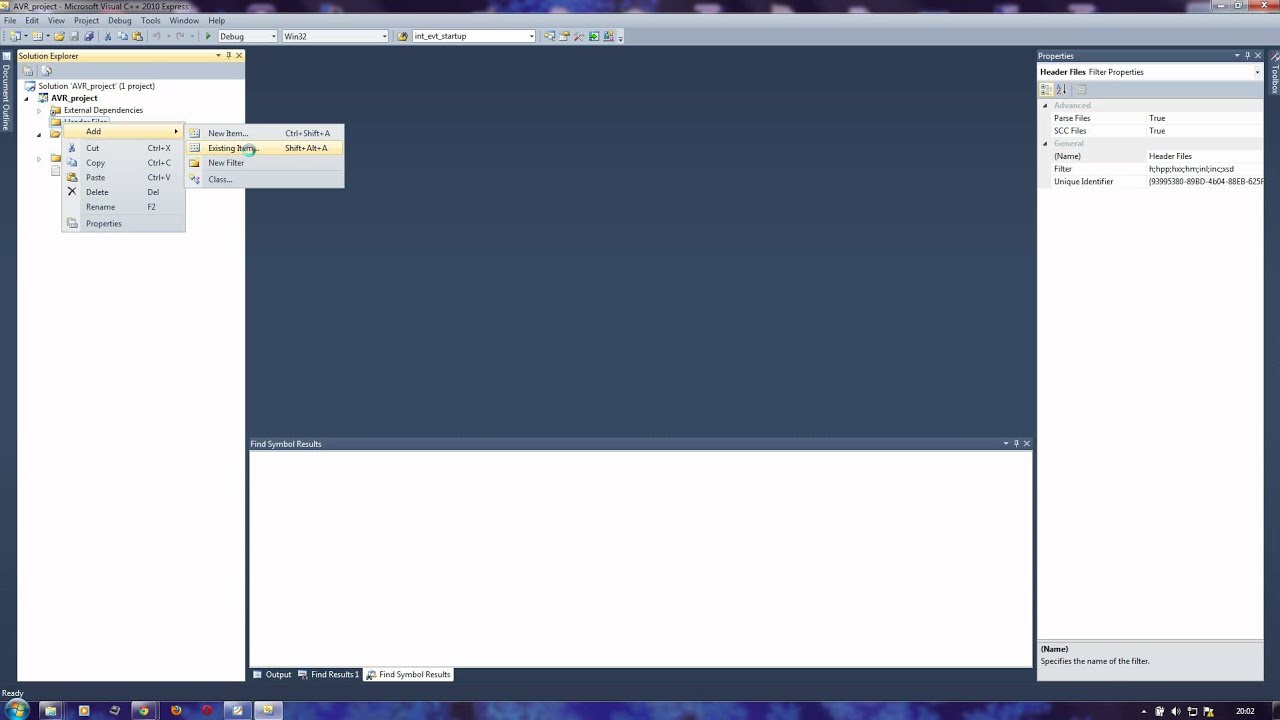Click the Alphabetical sort icon in Properties panel

point(1061,89)
